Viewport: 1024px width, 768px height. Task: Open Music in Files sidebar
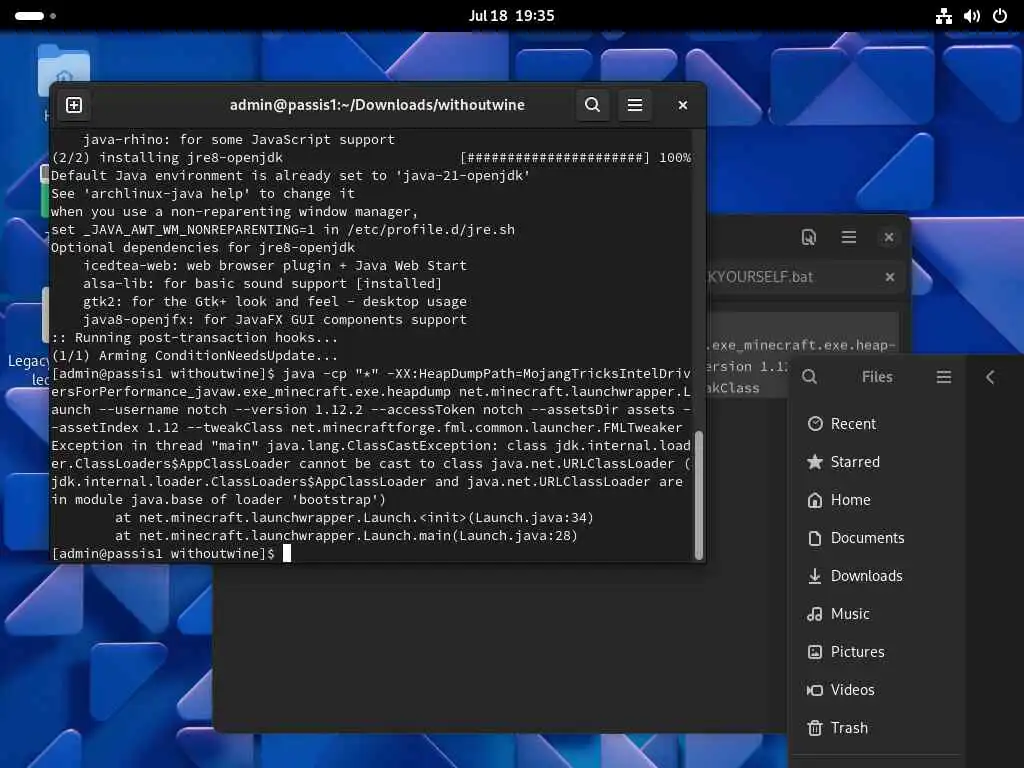[878, 613]
